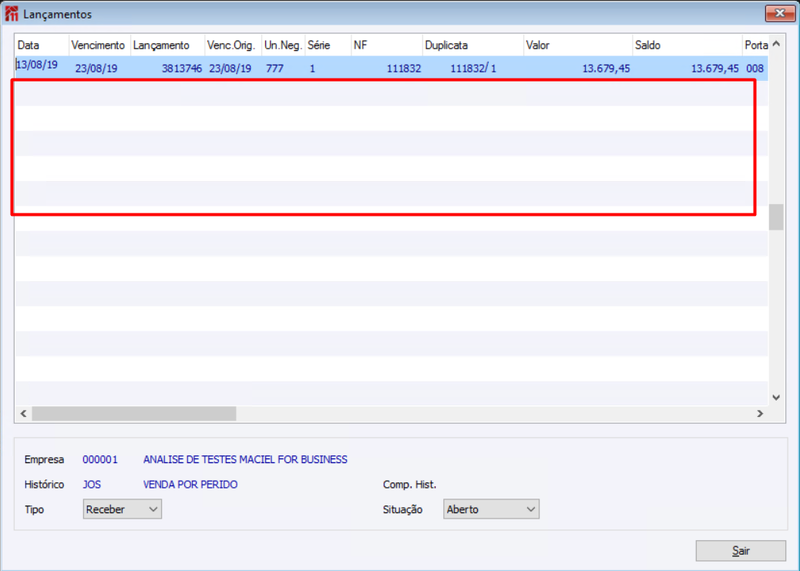
Task: Click the Lançamentos app icon in title bar
Action: [11, 14]
